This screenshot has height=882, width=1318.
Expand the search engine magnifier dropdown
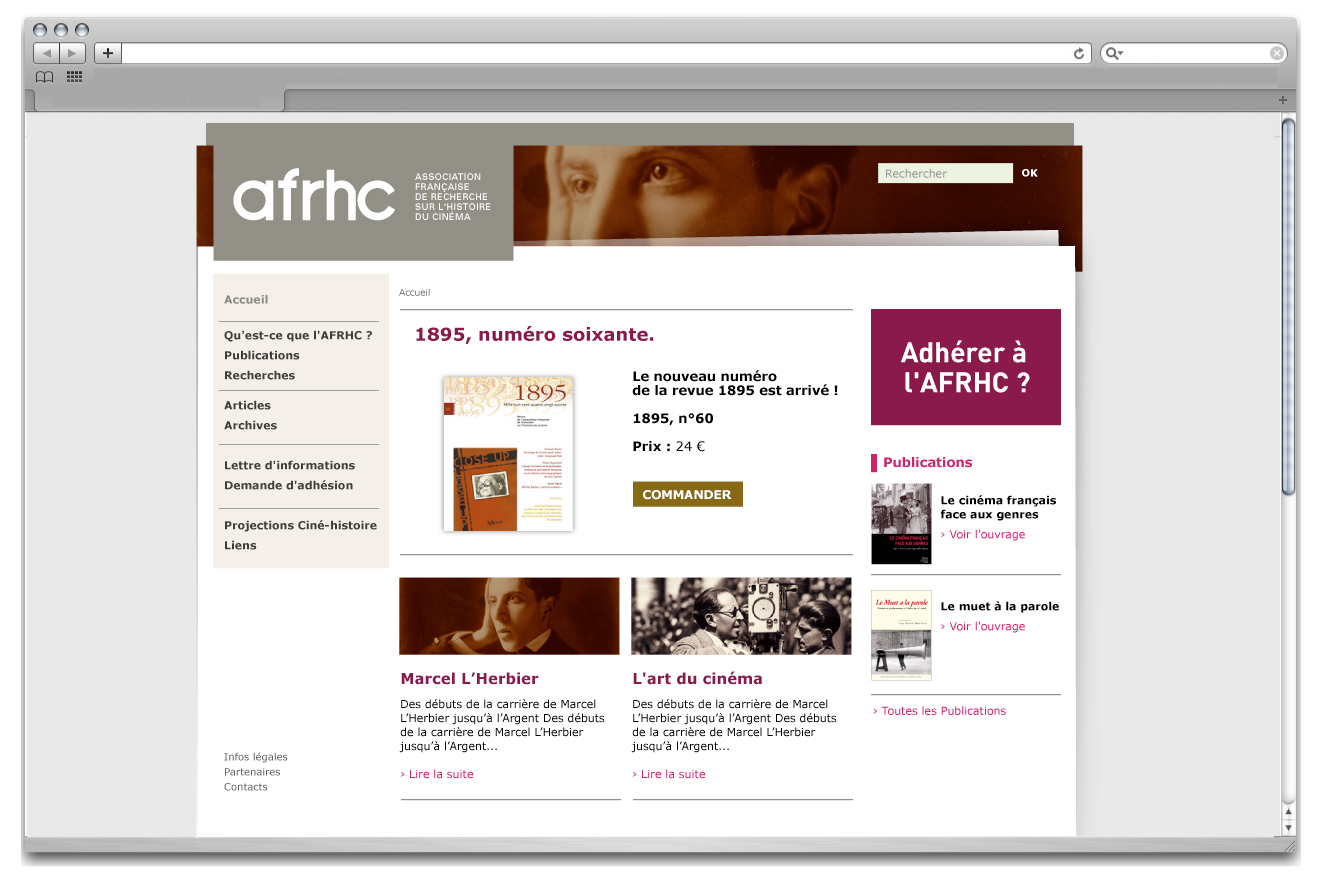(x=1114, y=54)
